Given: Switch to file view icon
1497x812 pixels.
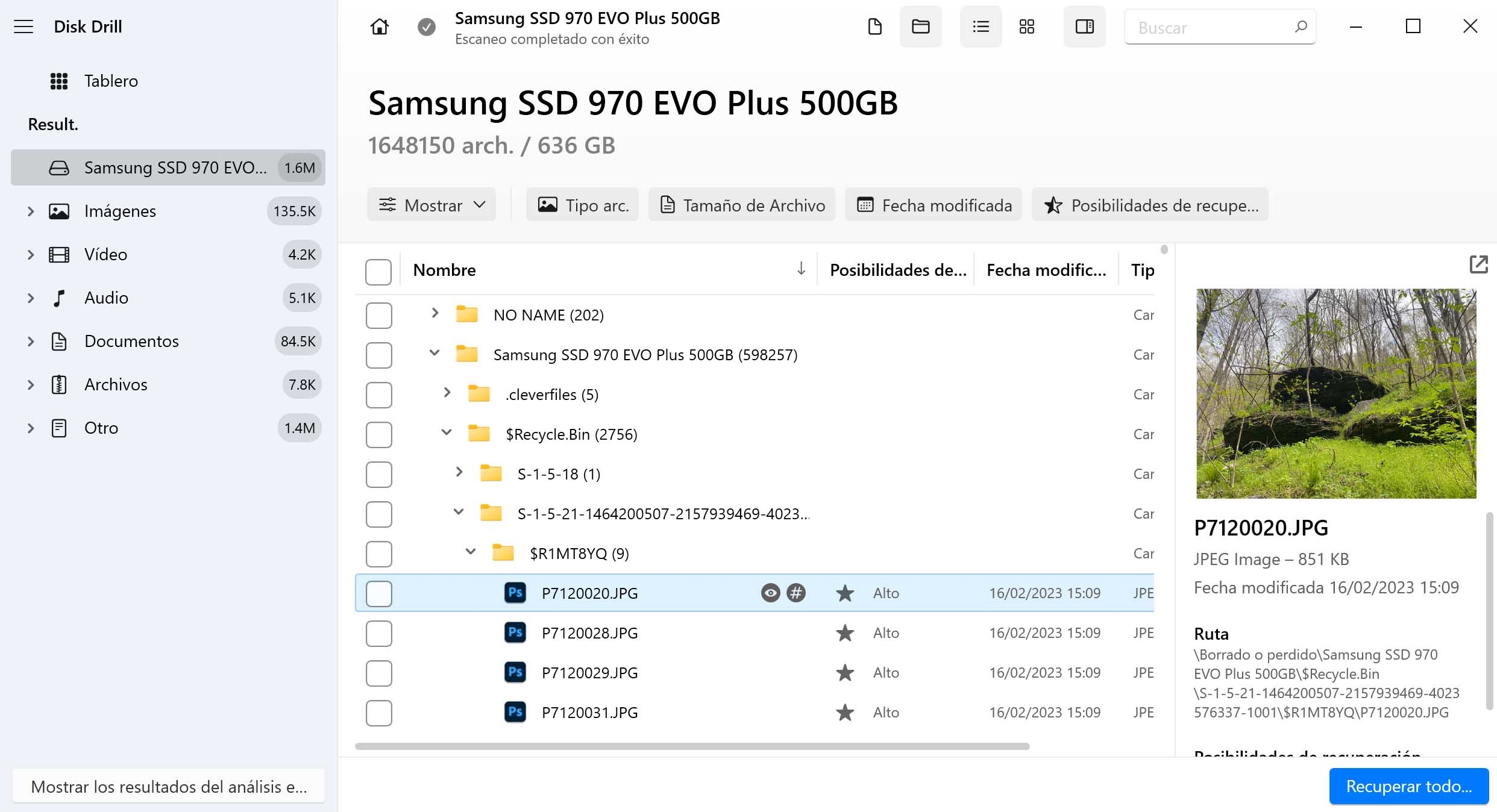Looking at the screenshot, I should (x=874, y=27).
